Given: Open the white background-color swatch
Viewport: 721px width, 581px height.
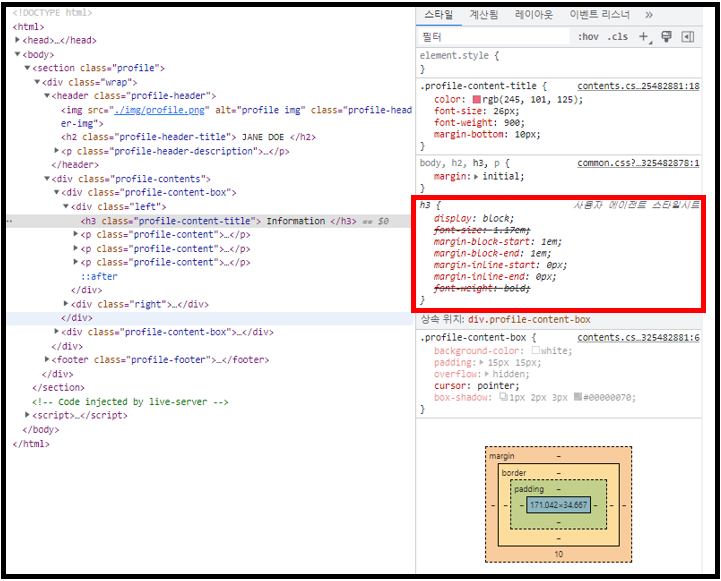Looking at the screenshot, I should click(536, 350).
